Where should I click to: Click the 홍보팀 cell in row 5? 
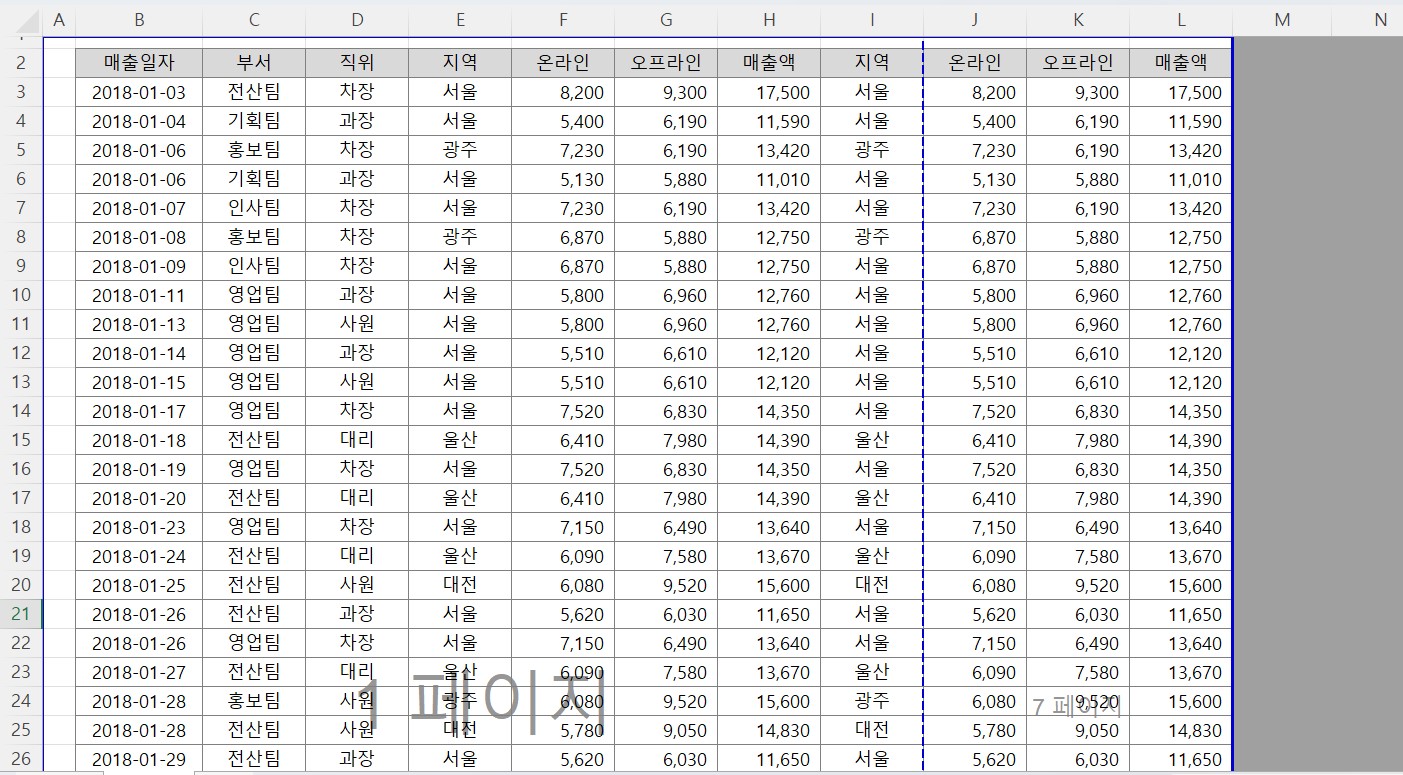tap(253, 149)
